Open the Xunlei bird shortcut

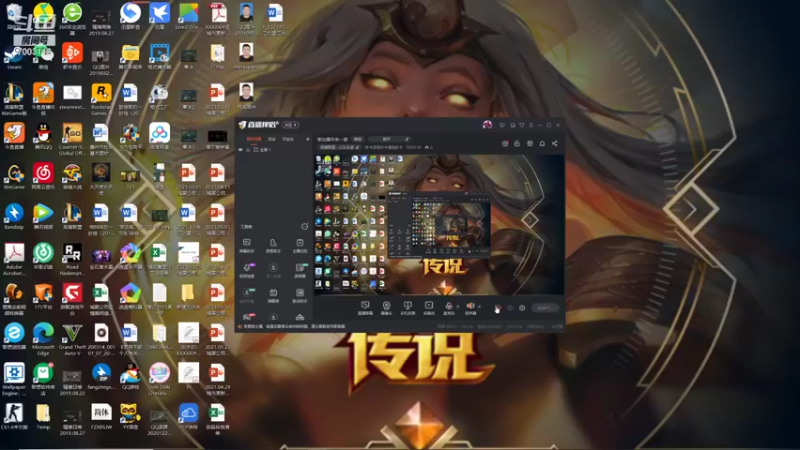[x=159, y=16]
